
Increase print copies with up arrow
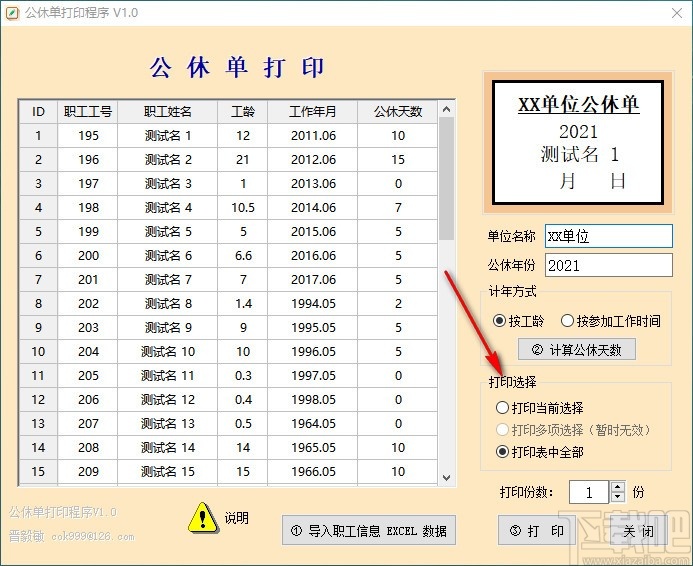617,486
